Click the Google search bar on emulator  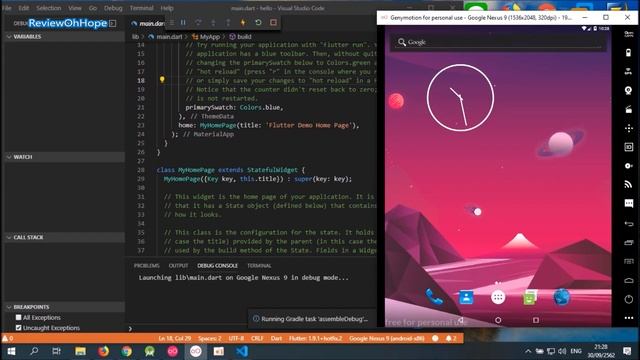click(498, 42)
